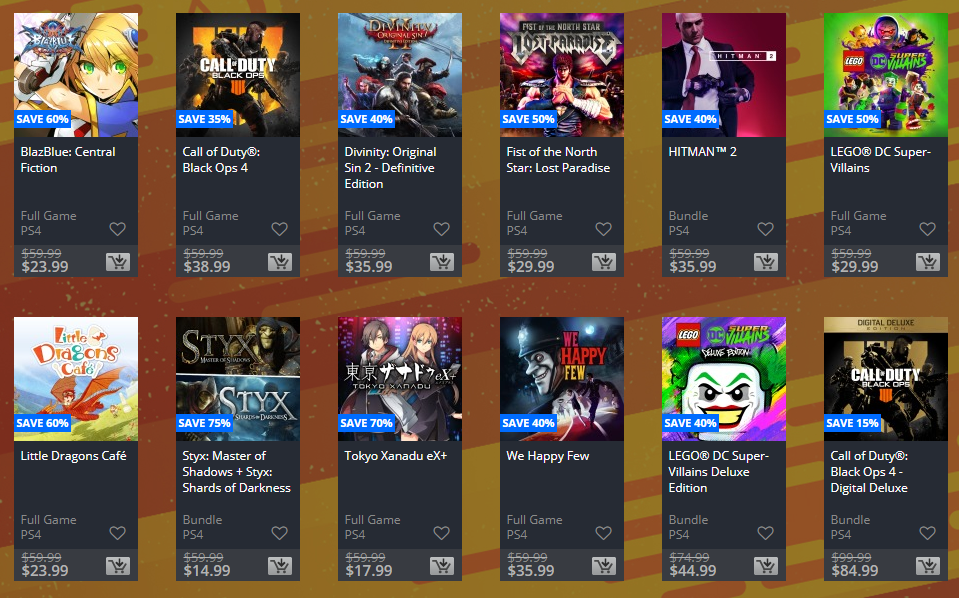
Task: Open the Tokyo Xanadu eX+ title link
Action: pos(396,456)
